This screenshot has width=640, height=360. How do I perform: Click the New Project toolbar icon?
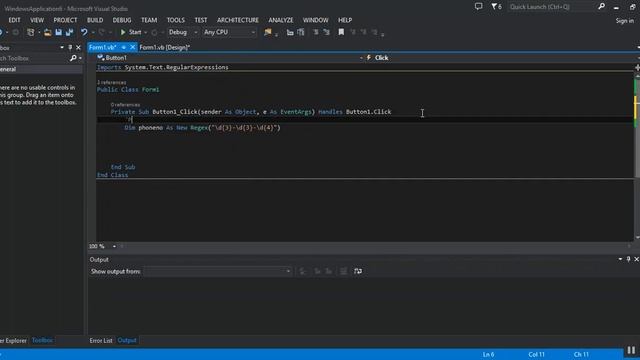pyautogui.click(x=31, y=32)
